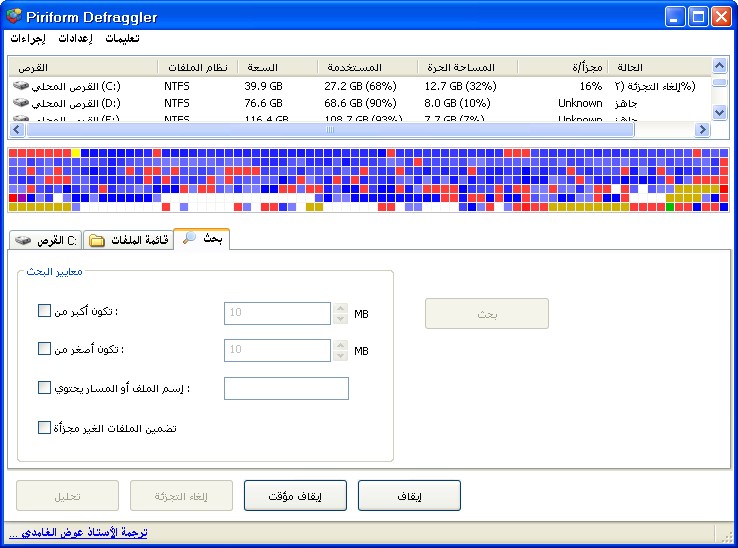Screen dimensions: 738x548
Task: Click the yellow block in drive map top row
Action: (76, 153)
